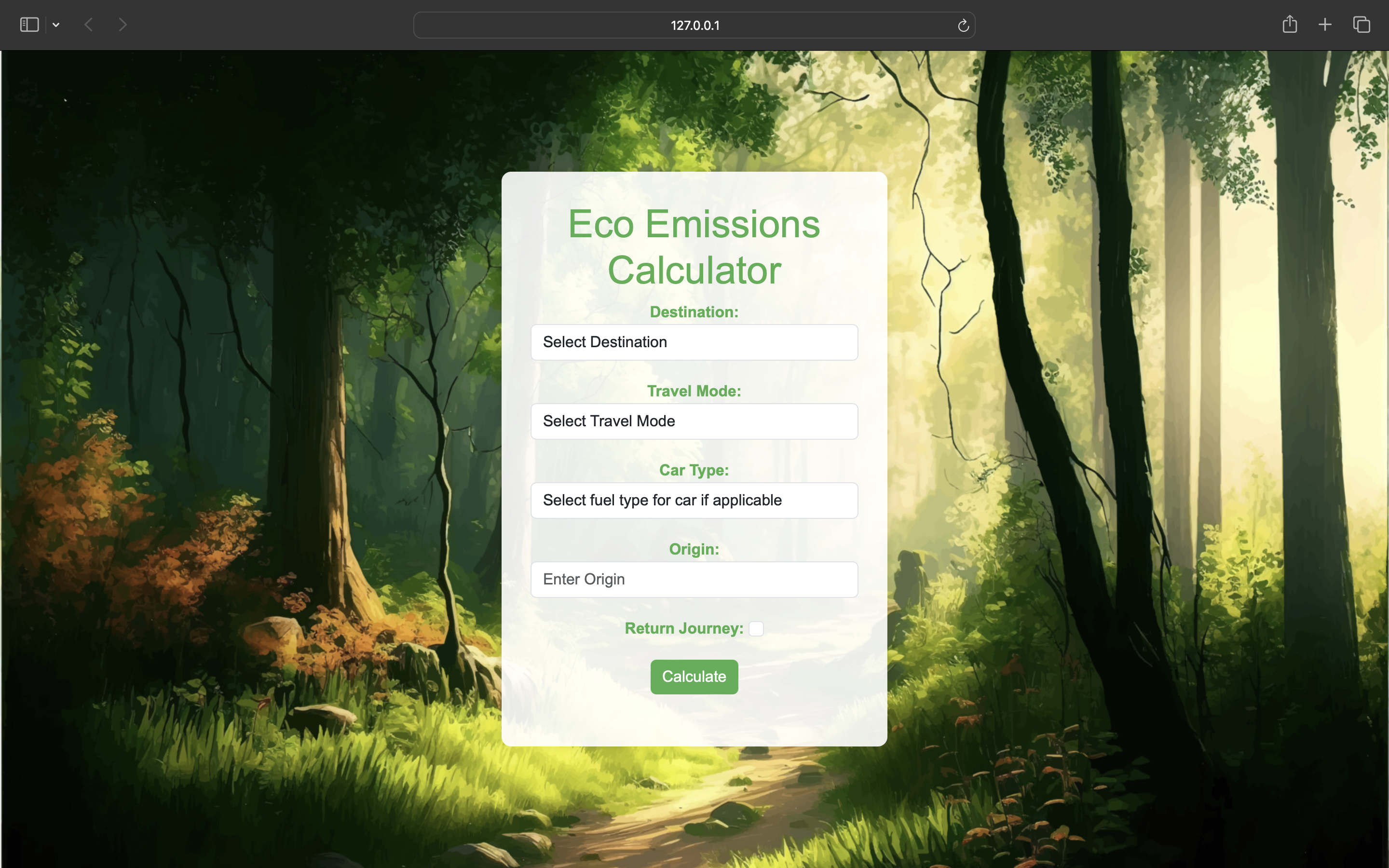Click the browser sidebar toggle icon
The image size is (1389, 868).
[x=29, y=25]
